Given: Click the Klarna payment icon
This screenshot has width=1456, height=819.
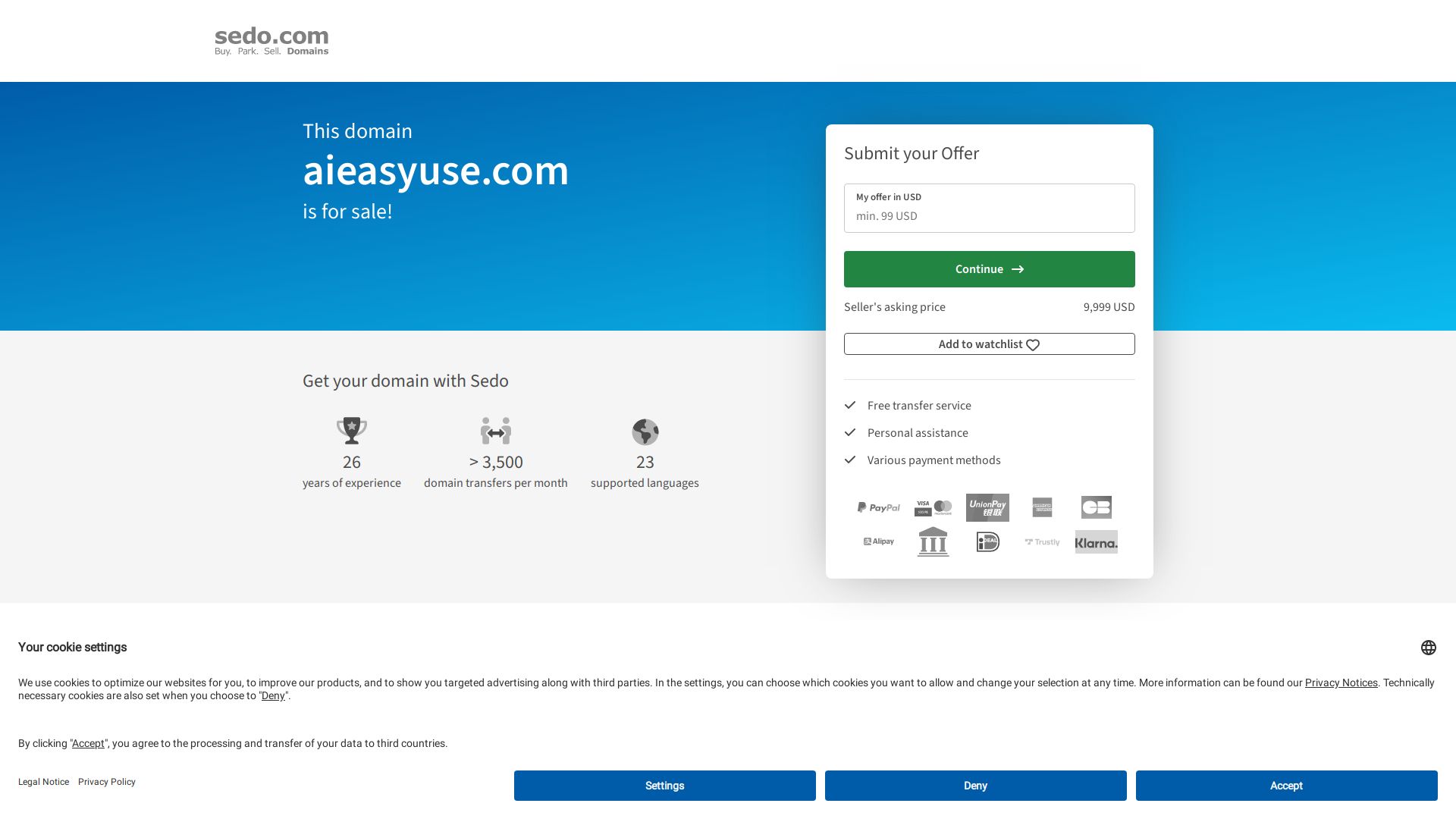Looking at the screenshot, I should click(1097, 541).
